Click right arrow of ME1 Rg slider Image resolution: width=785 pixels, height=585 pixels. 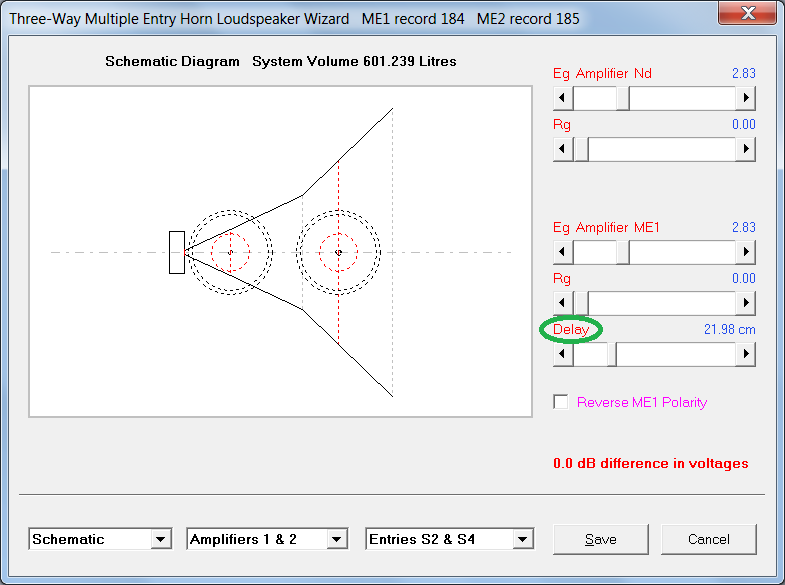745,303
